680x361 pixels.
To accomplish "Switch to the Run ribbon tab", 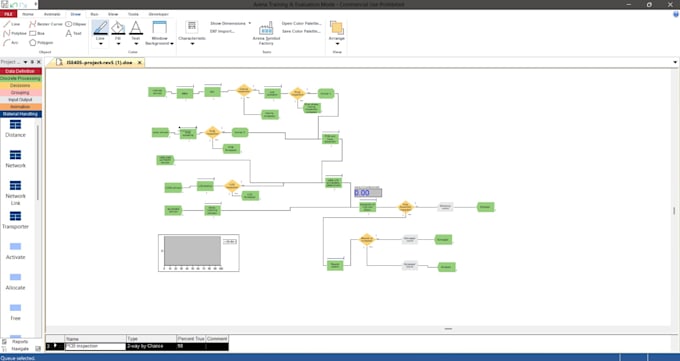I will [94, 14].
